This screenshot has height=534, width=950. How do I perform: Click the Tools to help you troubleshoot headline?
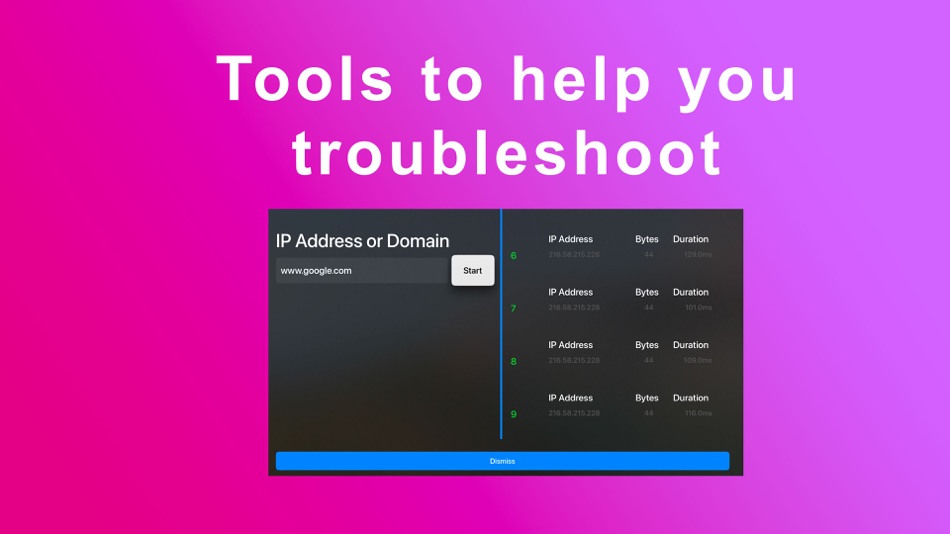pos(507,115)
